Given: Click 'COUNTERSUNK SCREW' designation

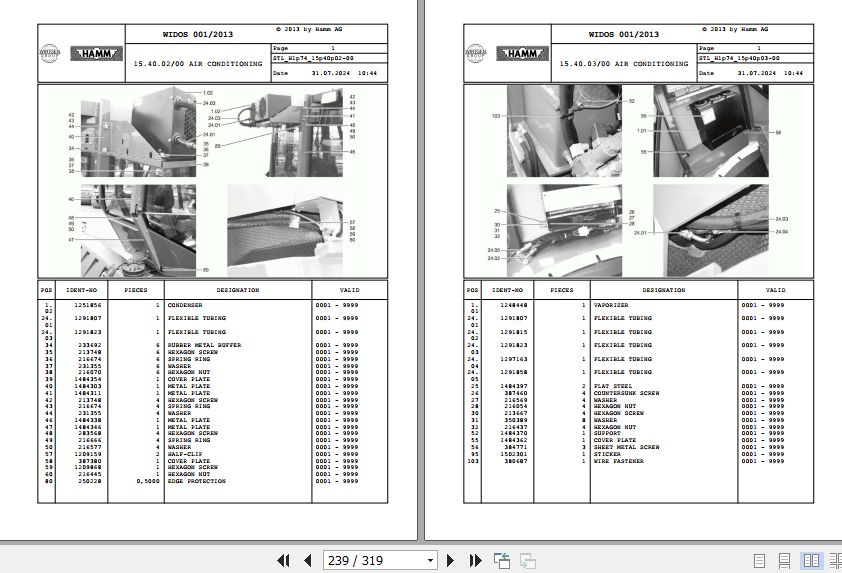Looking at the screenshot, I should [x=626, y=393].
